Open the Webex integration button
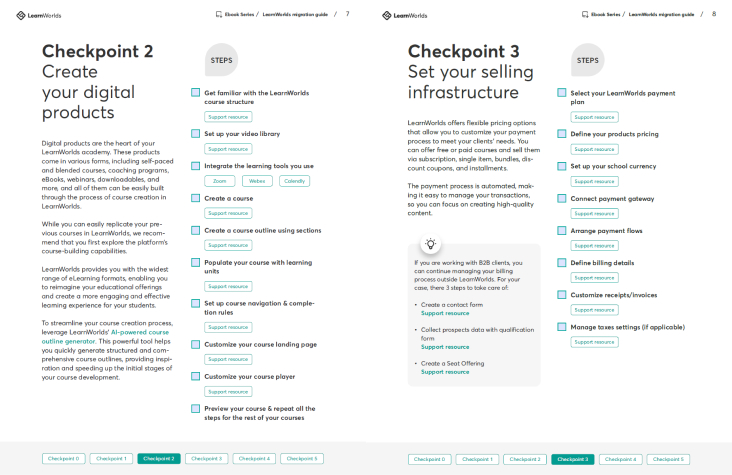This screenshot has width=732, height=475. (256, 181)
